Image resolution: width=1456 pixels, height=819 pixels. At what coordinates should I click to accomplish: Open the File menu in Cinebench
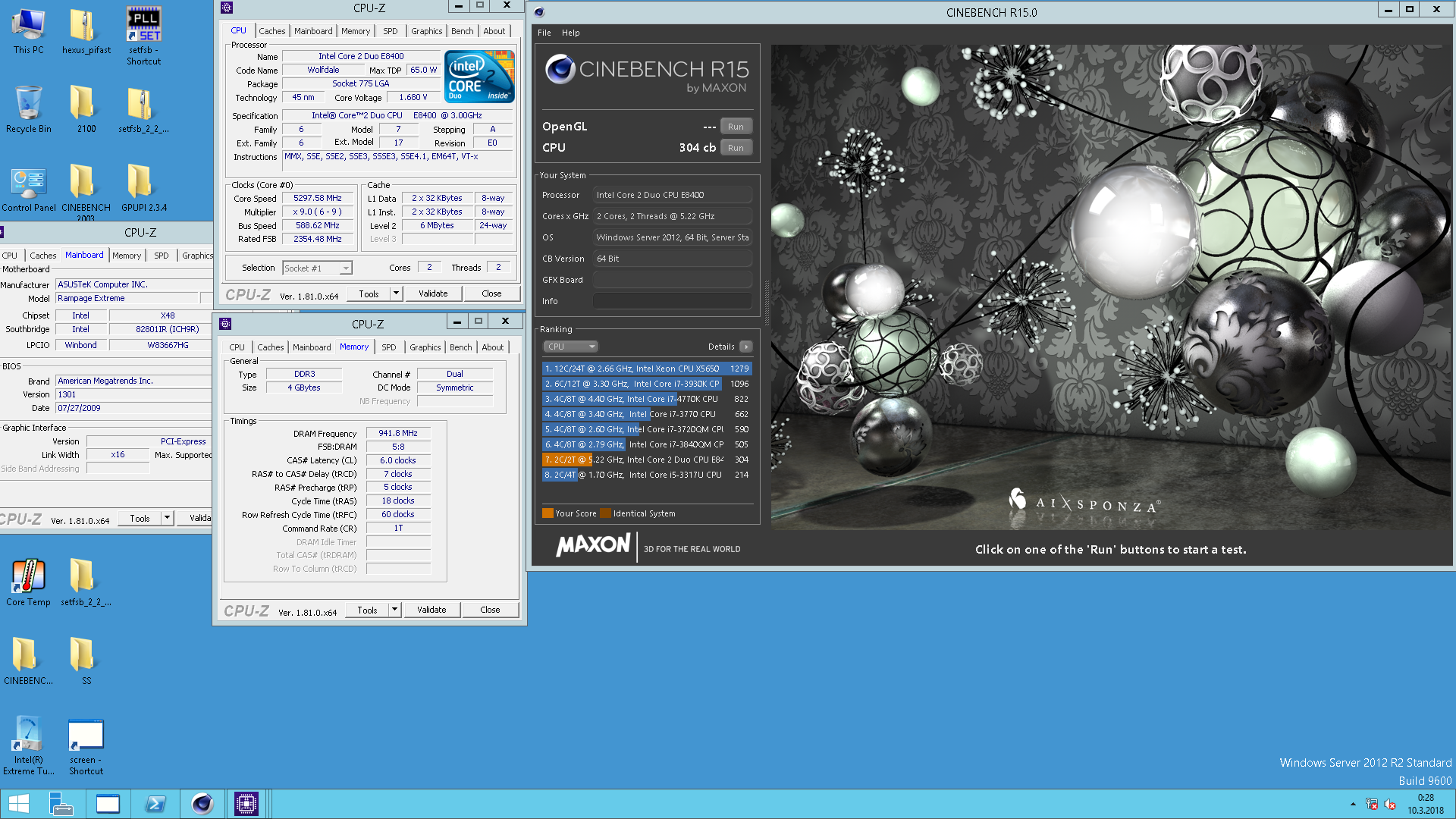coord(544,33)
